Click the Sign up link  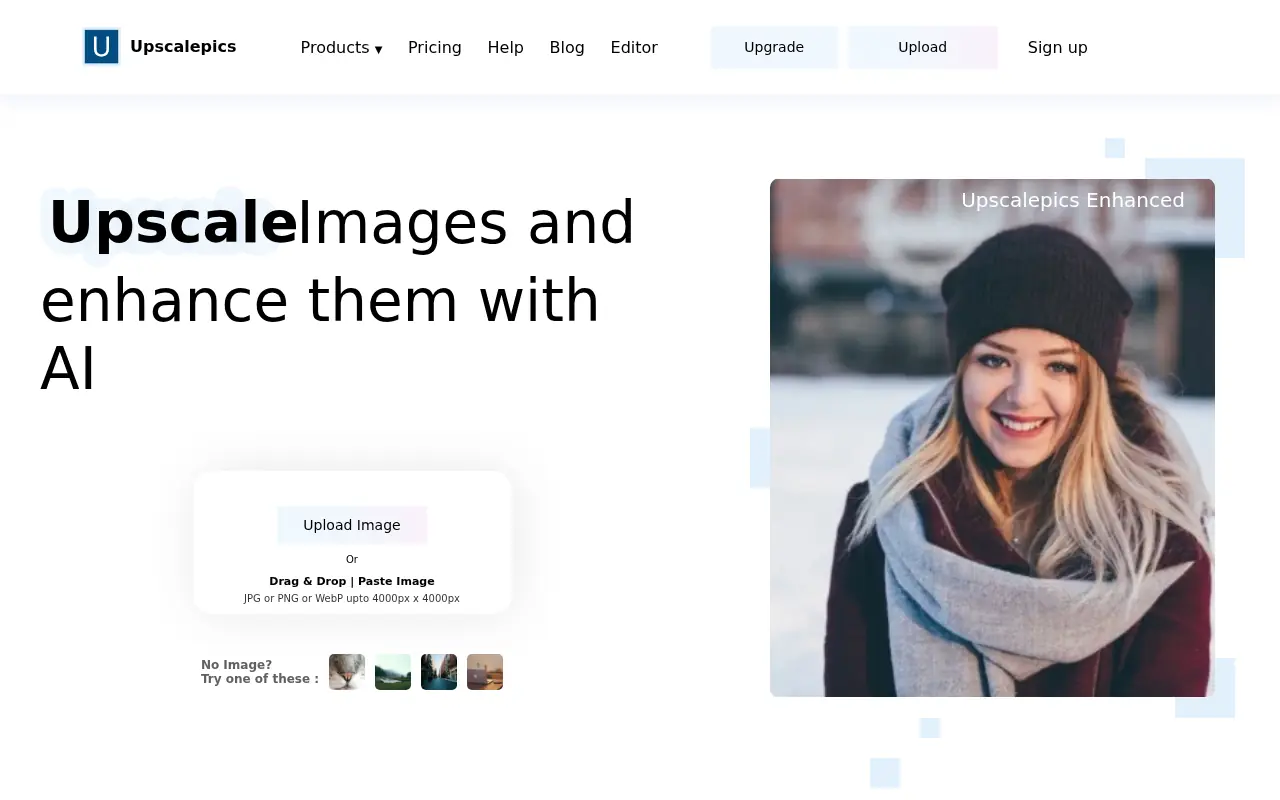click(1057, 47)
